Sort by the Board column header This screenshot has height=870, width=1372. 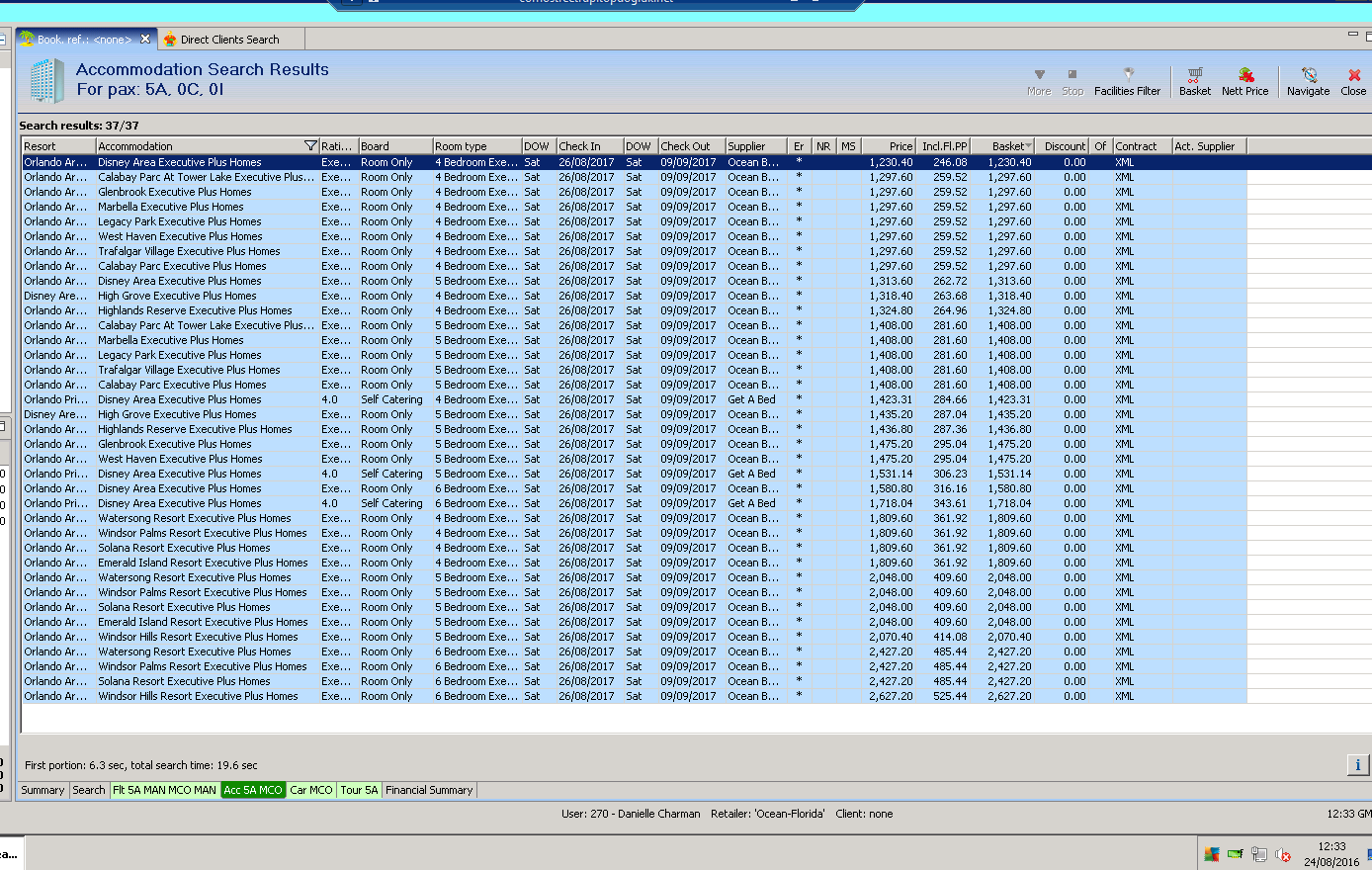(395, 146)
